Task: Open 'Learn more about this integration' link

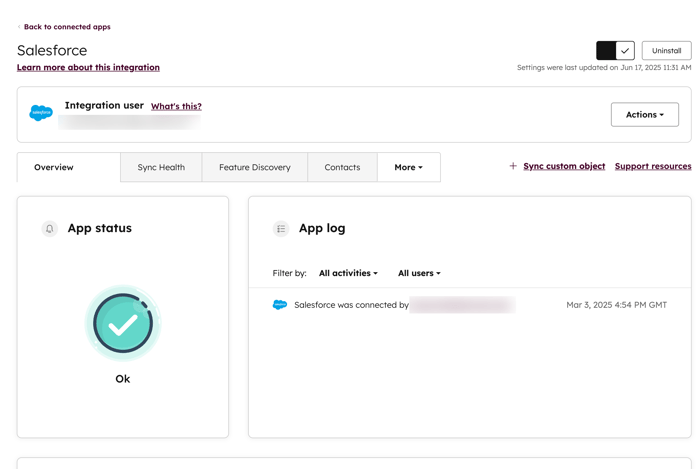Action: click(x=88, y=67)
